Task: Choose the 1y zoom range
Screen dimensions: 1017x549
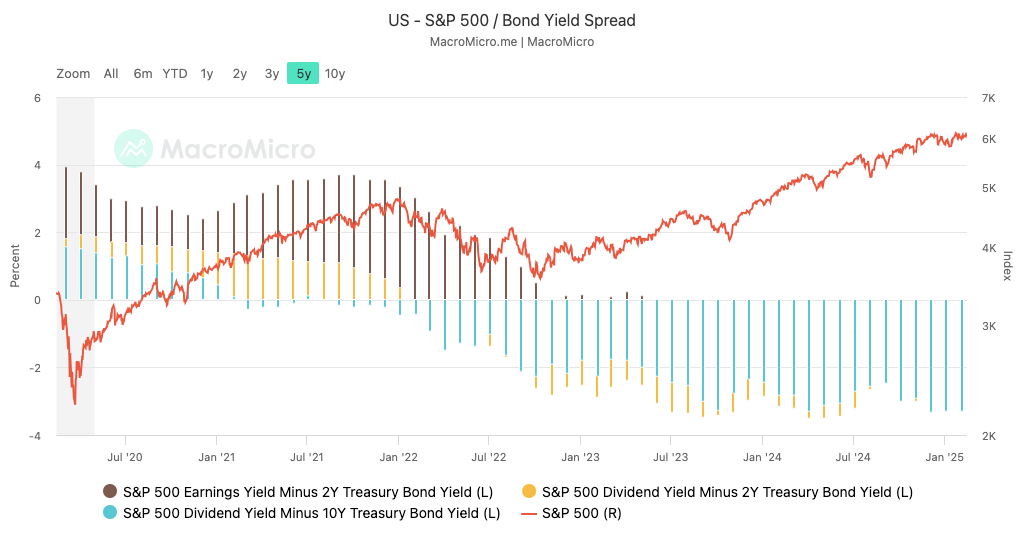Action: [207, 73]
